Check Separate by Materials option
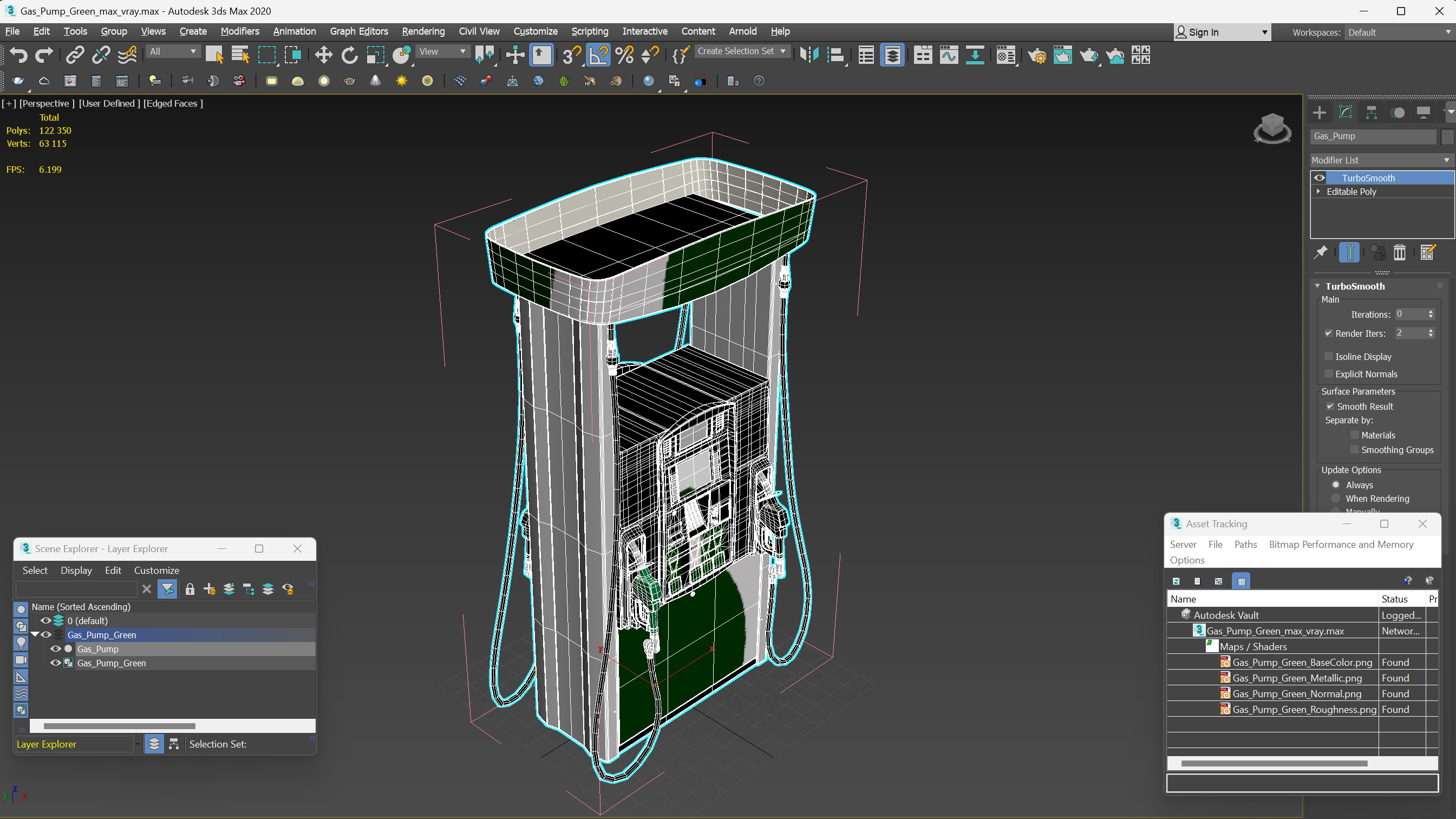1456x819 pixels. point(1354,435)
